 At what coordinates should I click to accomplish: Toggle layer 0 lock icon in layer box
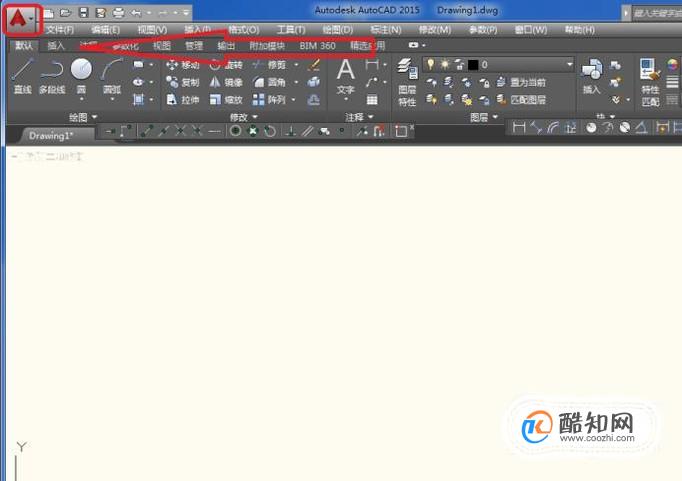click(459, 65)
